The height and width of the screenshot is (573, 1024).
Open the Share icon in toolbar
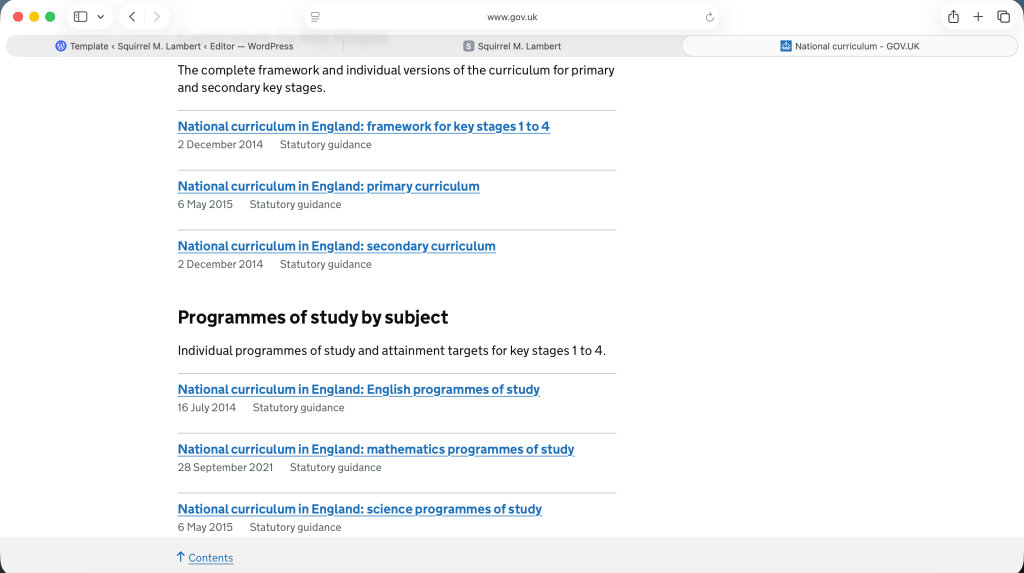[x=953, y=17]
